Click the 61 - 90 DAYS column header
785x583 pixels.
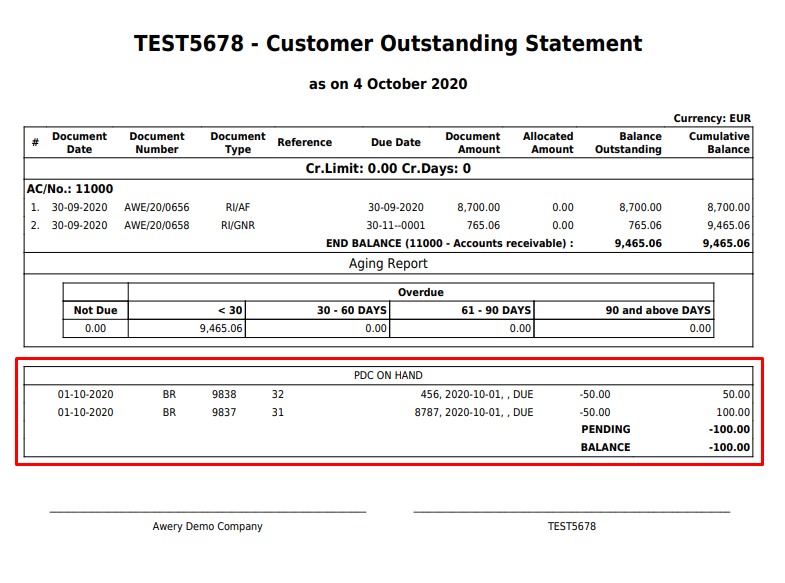tap(496, 310)
